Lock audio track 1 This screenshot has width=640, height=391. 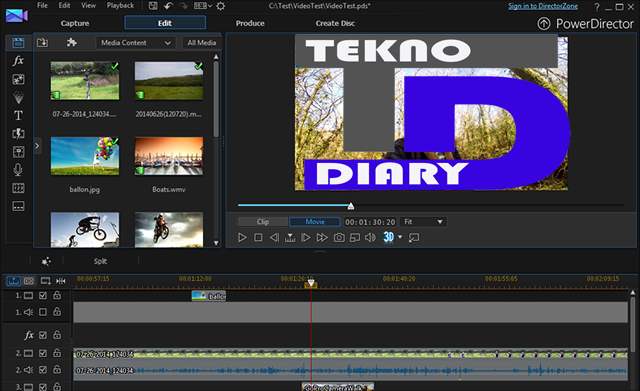tap(57, 312)
